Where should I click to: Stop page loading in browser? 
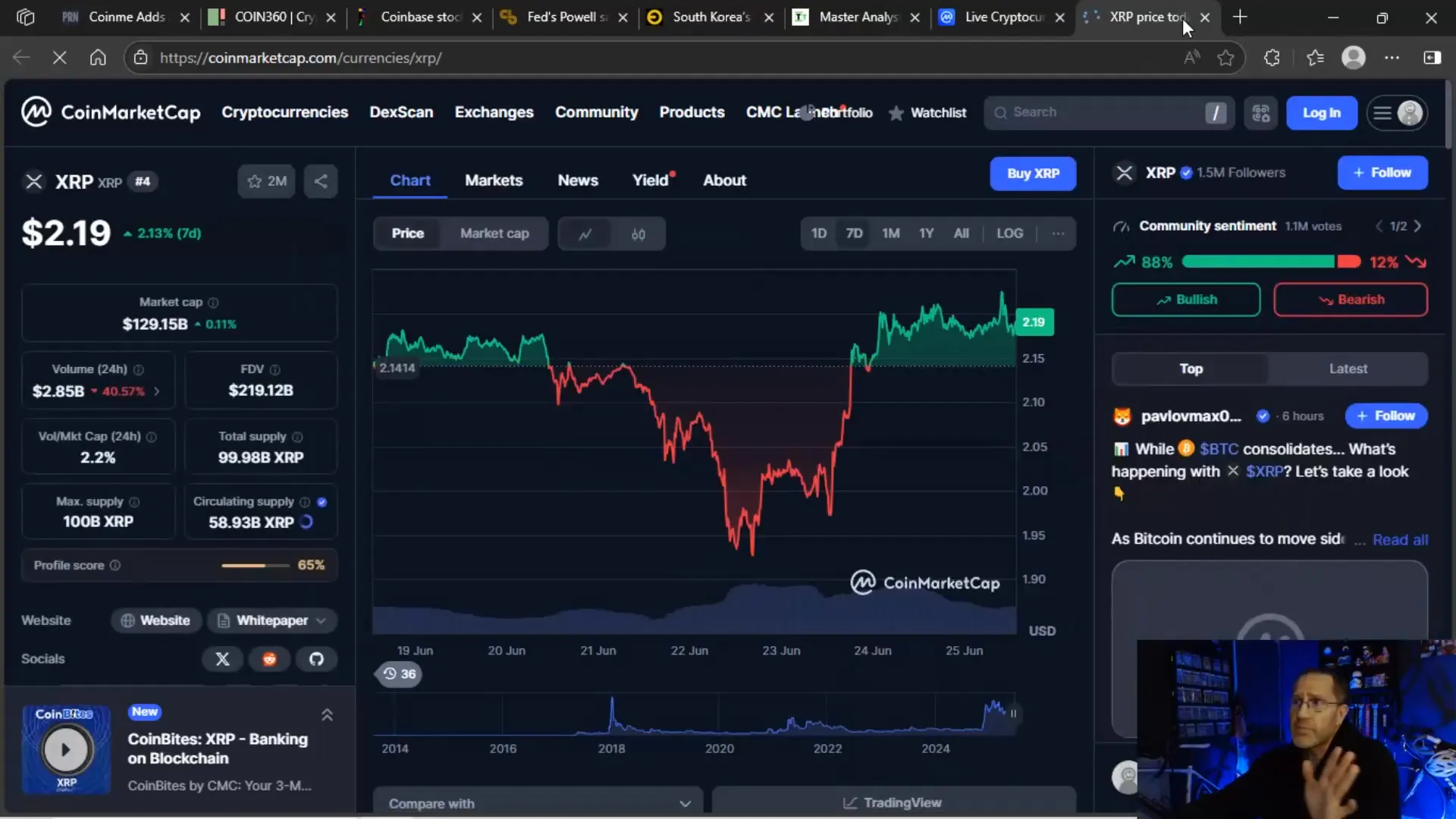click(59, 58)
